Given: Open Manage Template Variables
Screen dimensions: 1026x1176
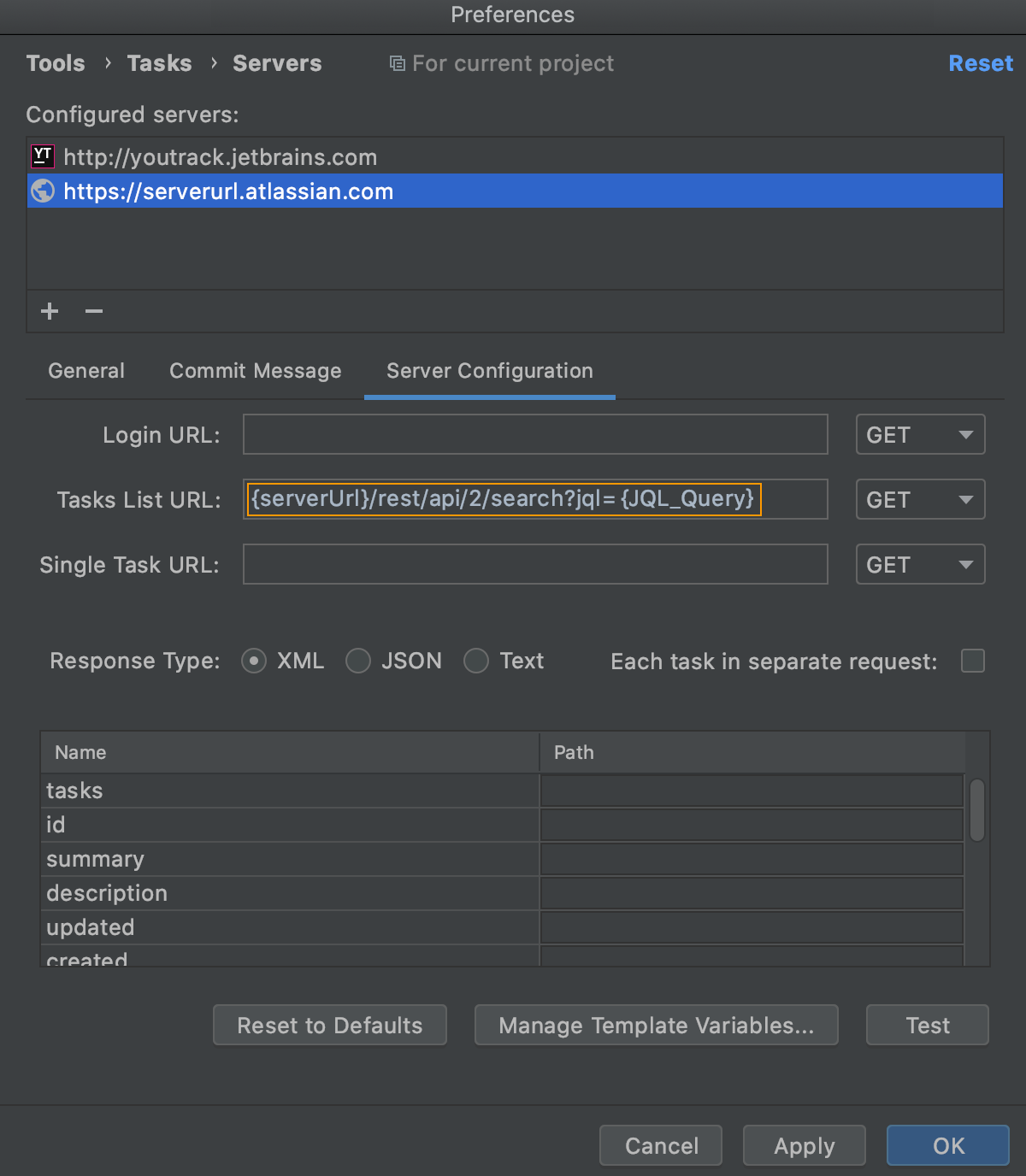Looking at the screenshot, I should pos(657,1025).
